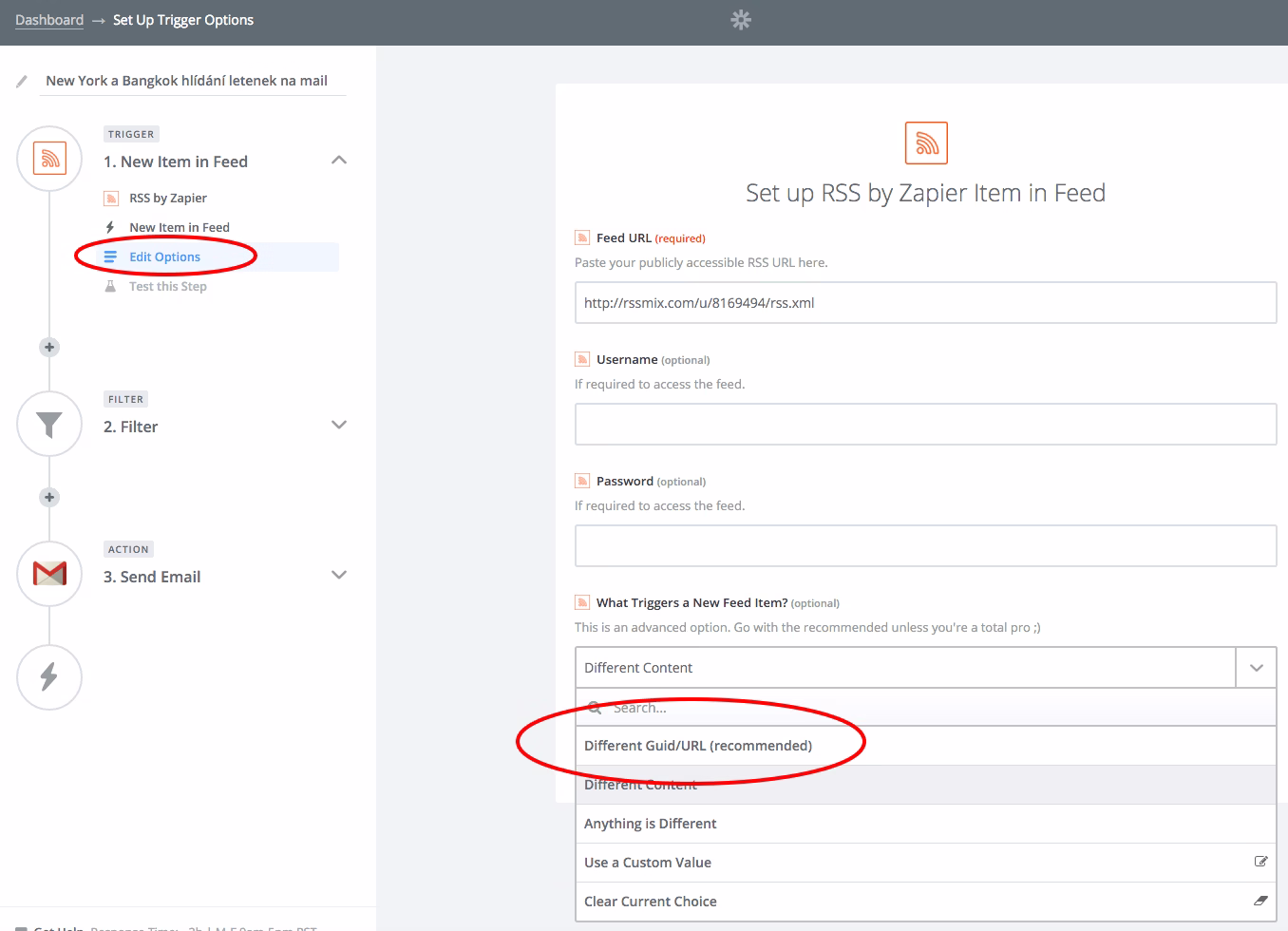Image resolution: width=1288 pixels, height=931 pixels.
Task: Select Use a Custom Value option
Action: 648,863
